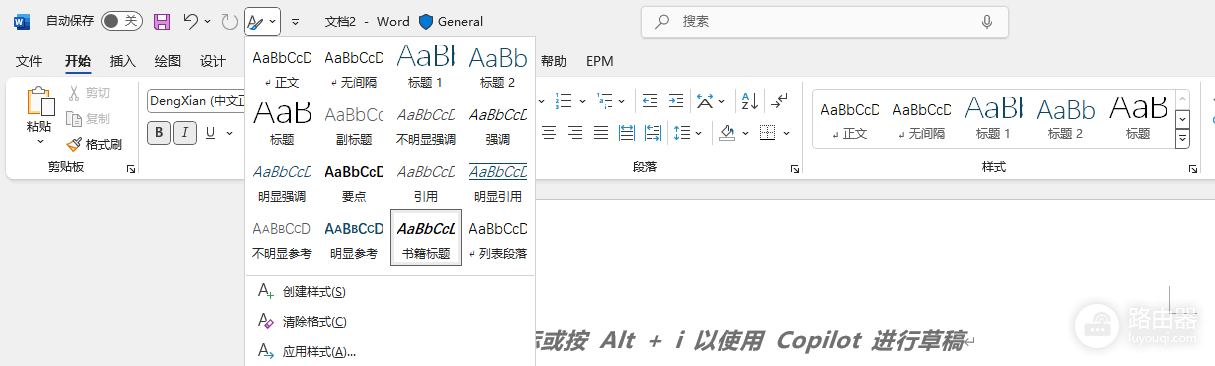
Task: Click the Cut (剪切) scissors button
Action: tap(89, 93)
